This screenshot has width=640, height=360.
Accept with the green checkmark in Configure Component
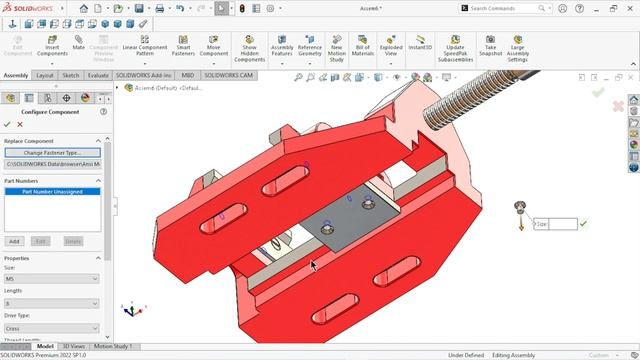7,124
